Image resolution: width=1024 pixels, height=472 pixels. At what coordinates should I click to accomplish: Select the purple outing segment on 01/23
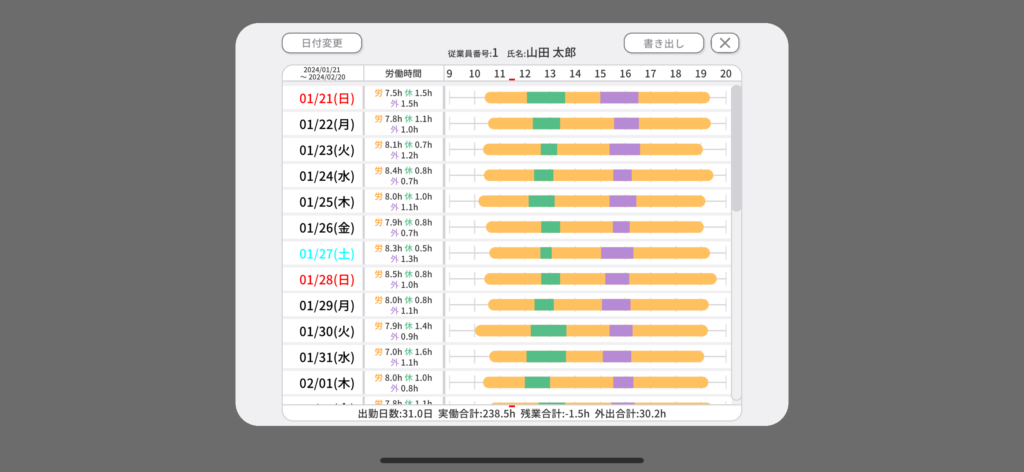[x=624, y=149]
